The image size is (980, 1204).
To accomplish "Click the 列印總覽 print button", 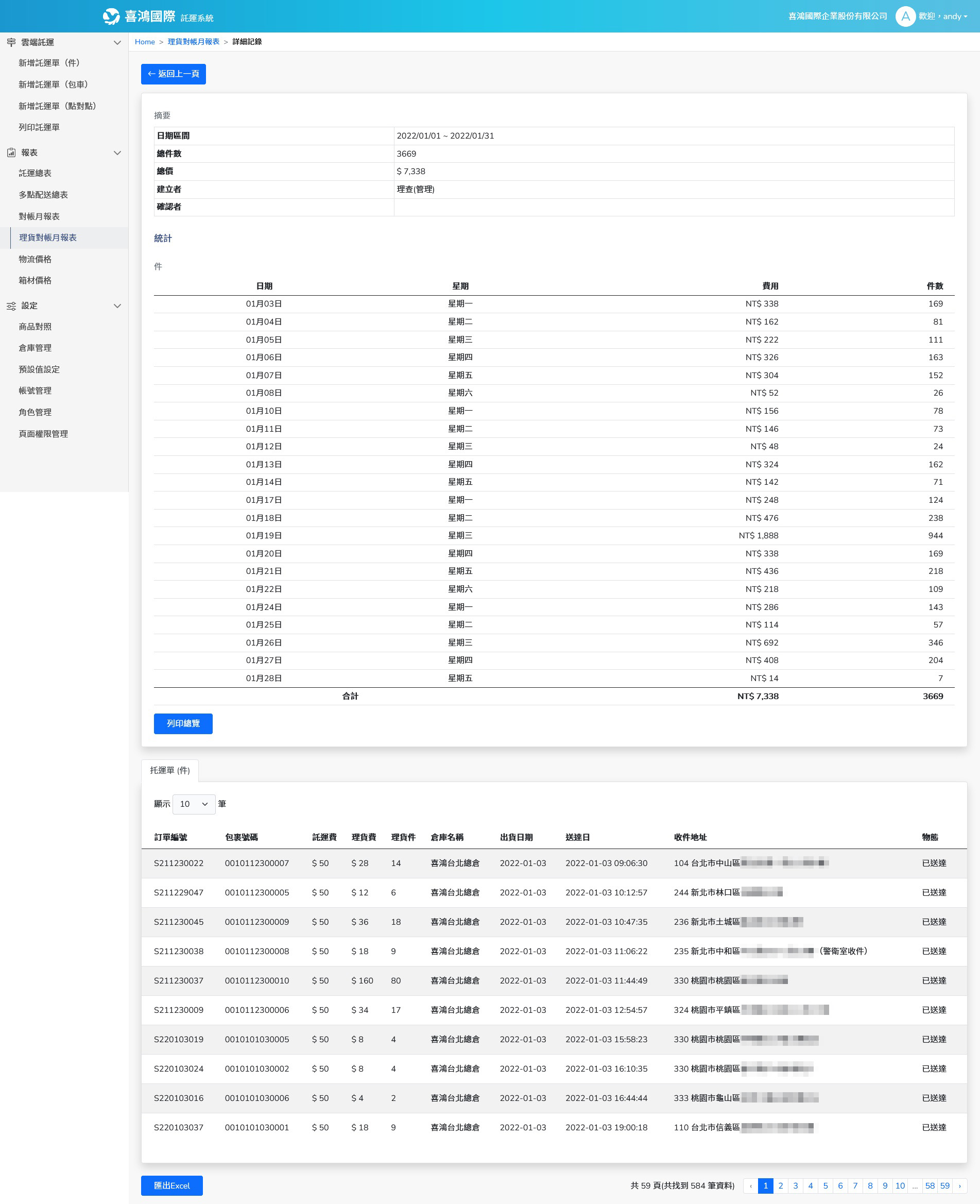I will [183, 723].
